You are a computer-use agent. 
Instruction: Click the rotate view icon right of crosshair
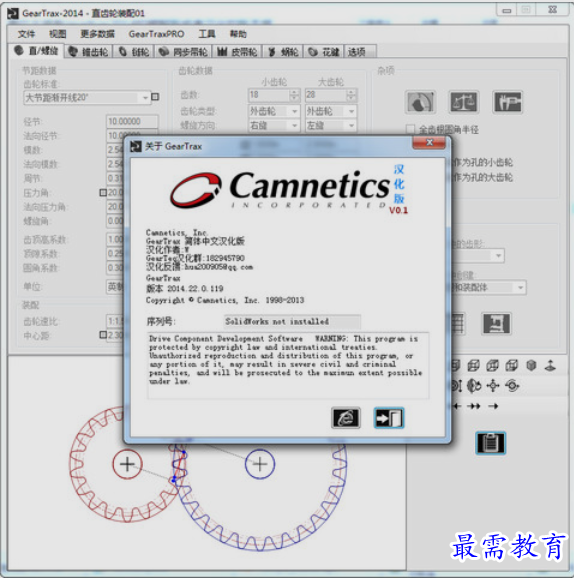tap(512, 386)
